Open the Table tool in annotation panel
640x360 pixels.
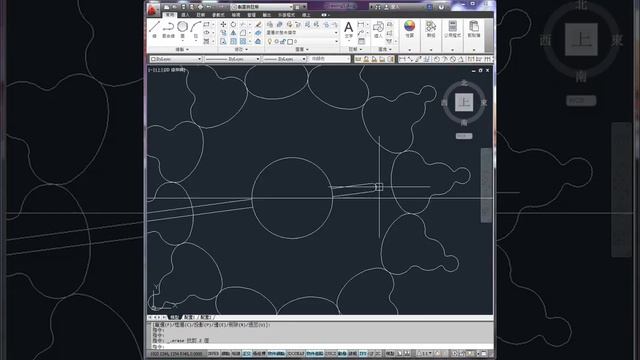(361, 41)
